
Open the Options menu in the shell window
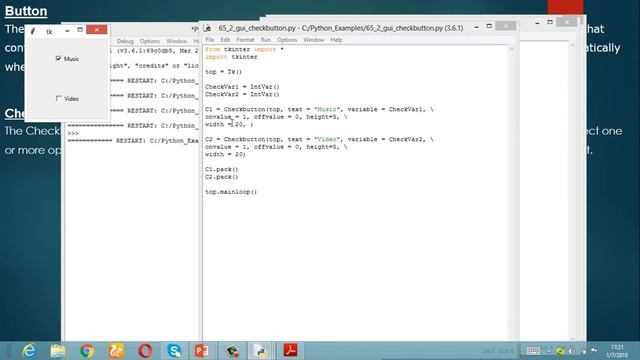(x=150, y=41)
